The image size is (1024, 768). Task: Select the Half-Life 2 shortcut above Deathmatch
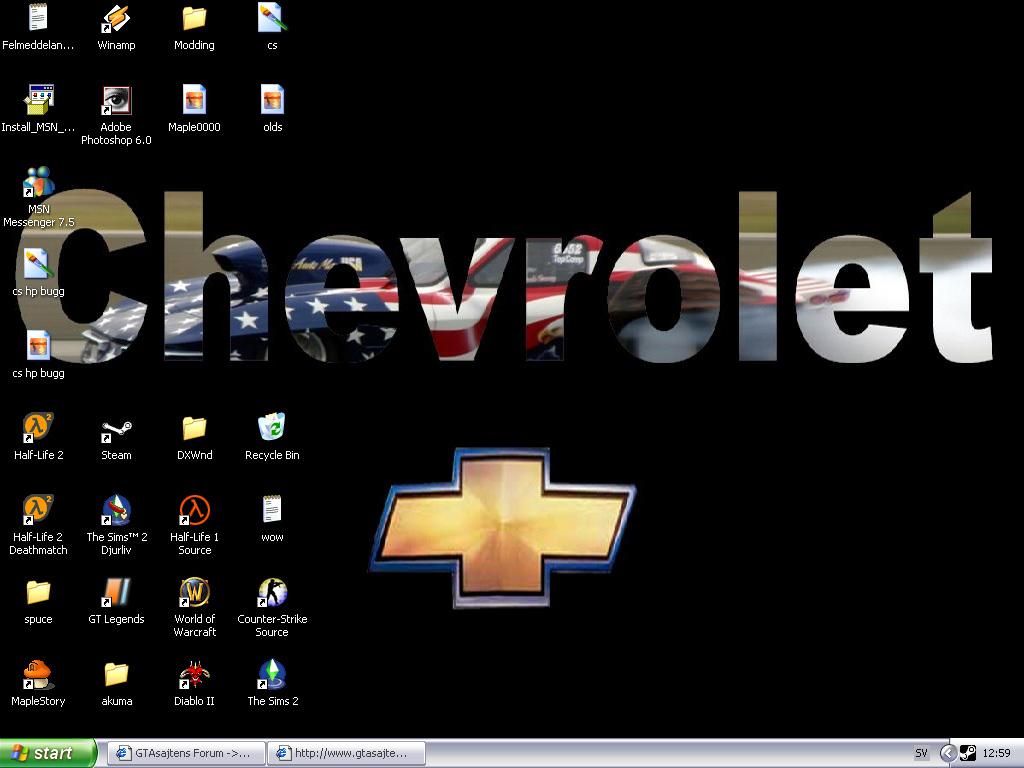[39, 428]
